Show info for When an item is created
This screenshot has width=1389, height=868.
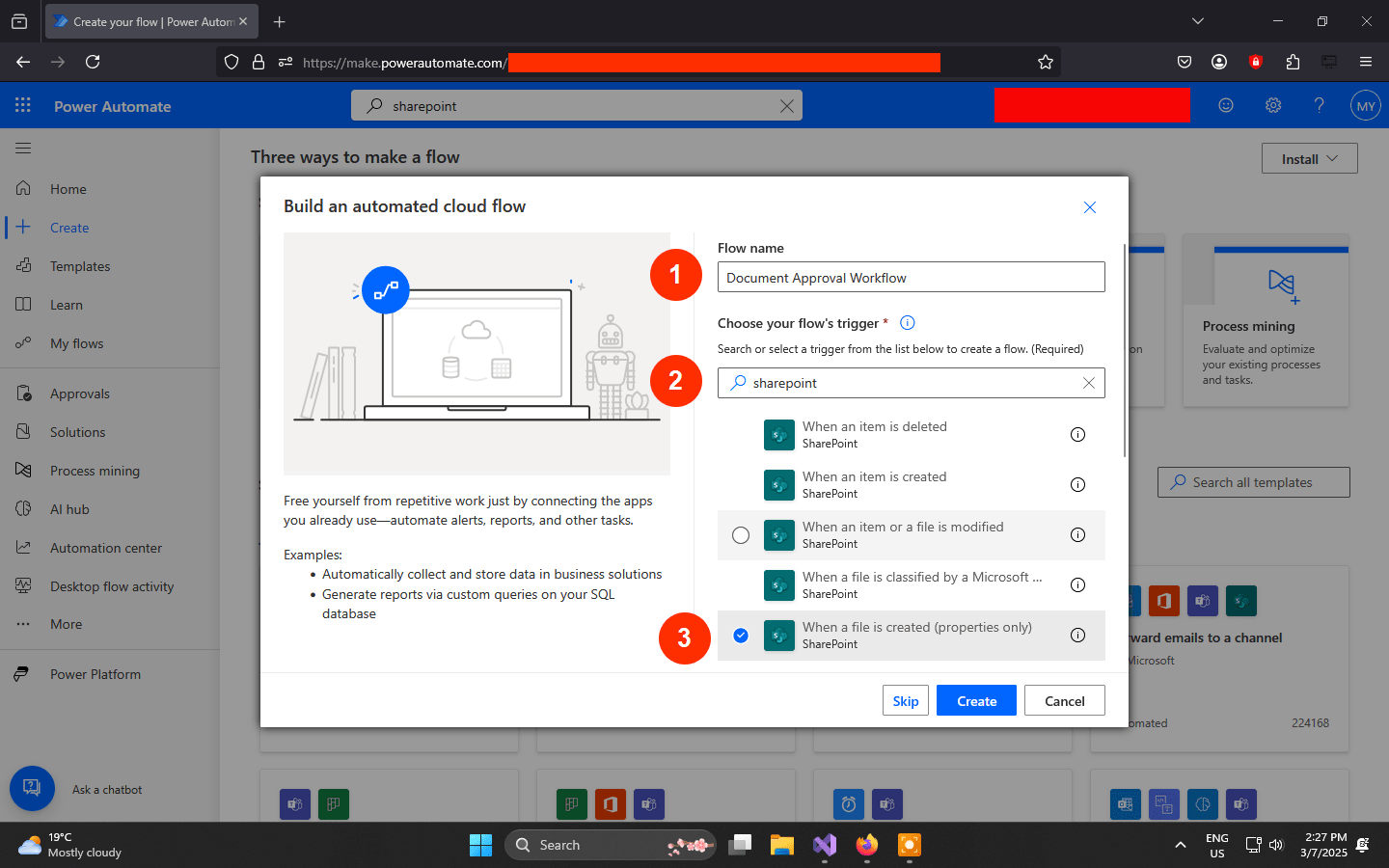[x=1078, y=485]
